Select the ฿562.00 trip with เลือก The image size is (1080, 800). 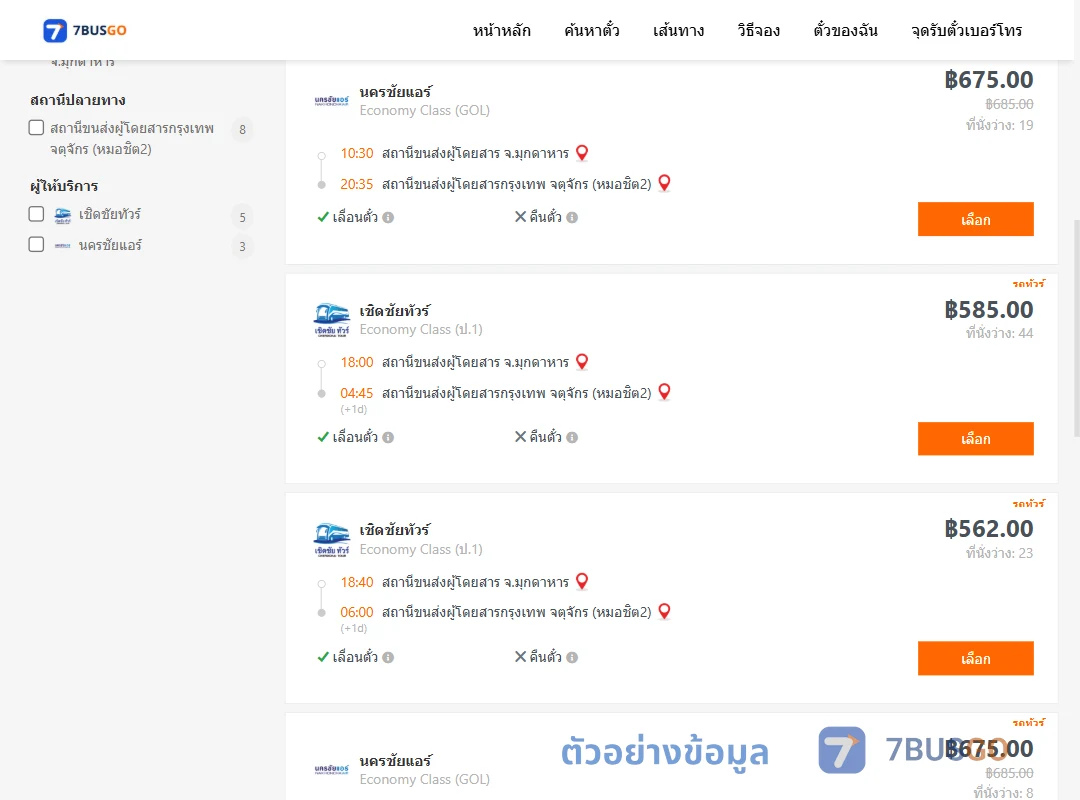tap(975, 658)
